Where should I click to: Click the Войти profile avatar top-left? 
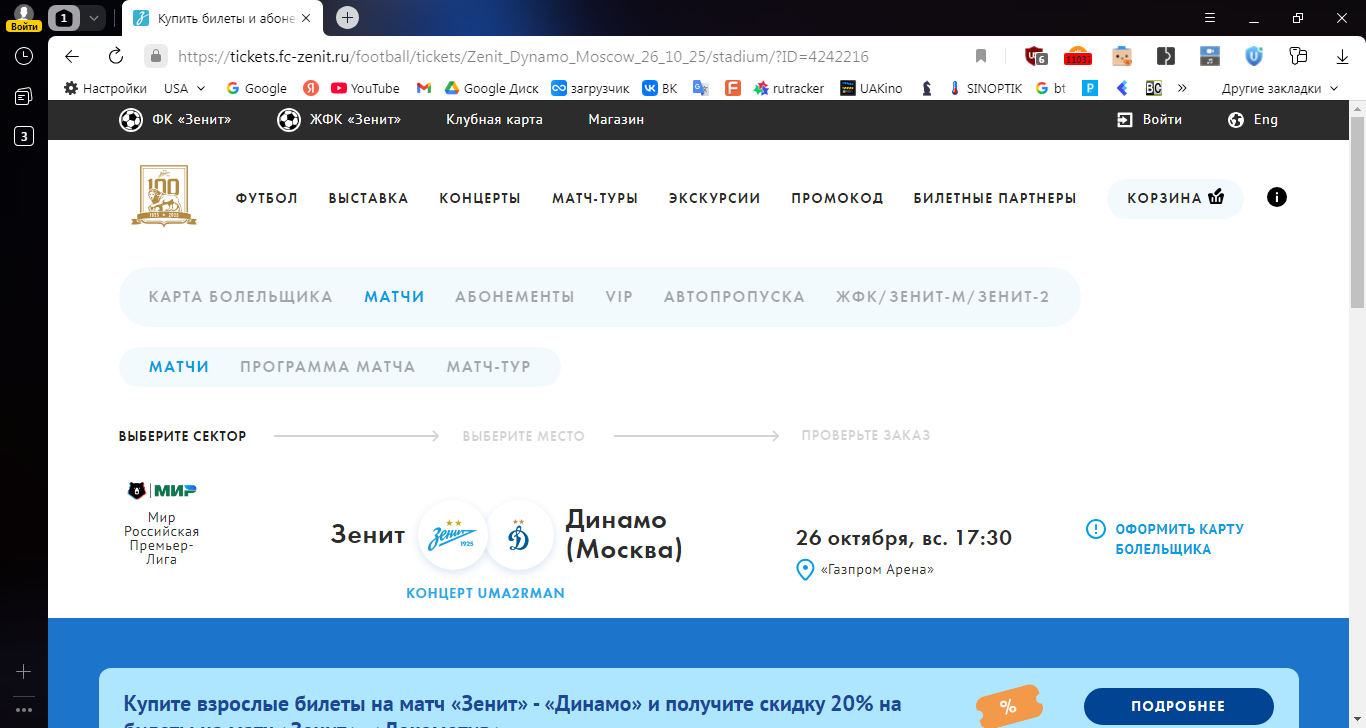24,17
